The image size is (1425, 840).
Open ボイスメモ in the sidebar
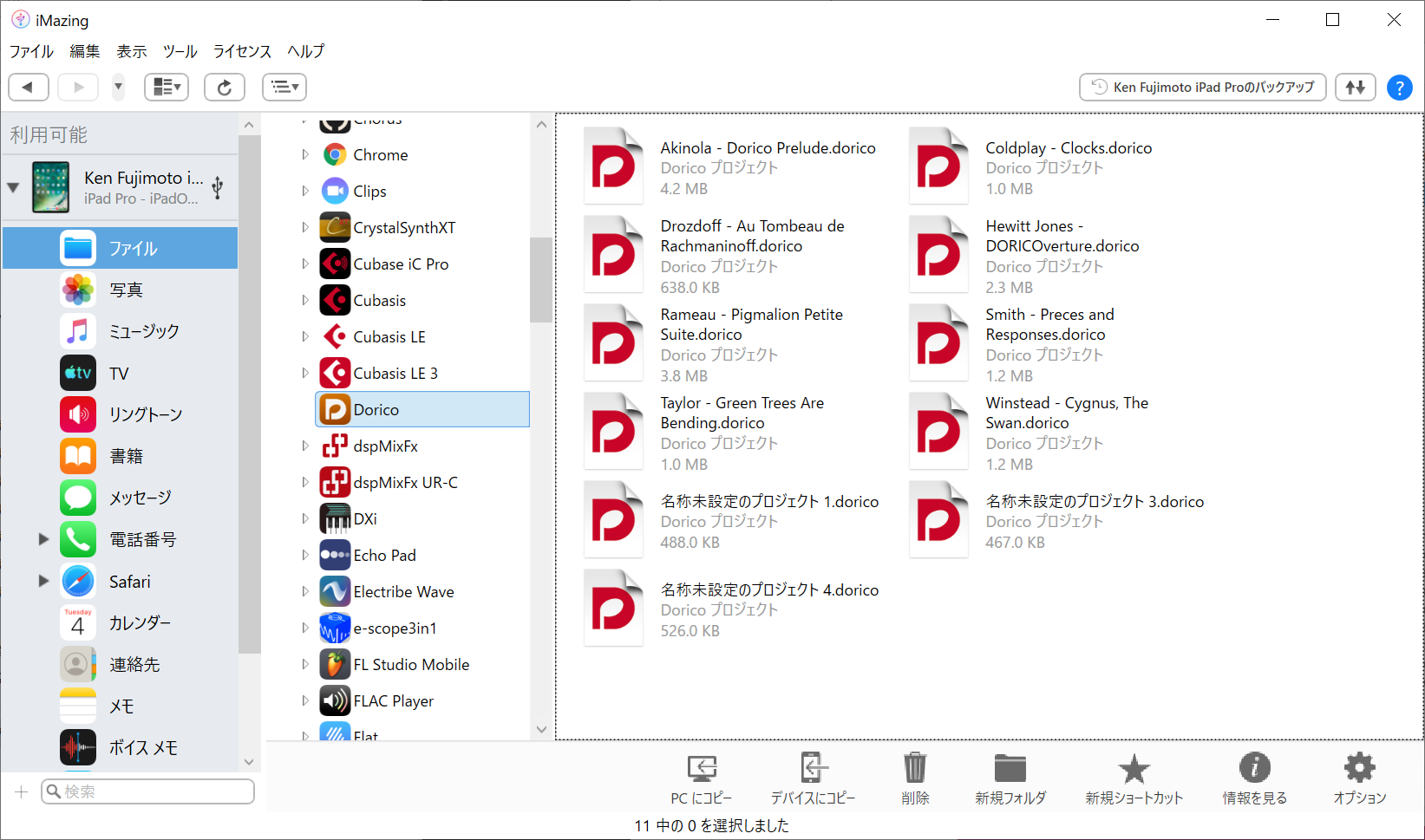click(120, 747)
